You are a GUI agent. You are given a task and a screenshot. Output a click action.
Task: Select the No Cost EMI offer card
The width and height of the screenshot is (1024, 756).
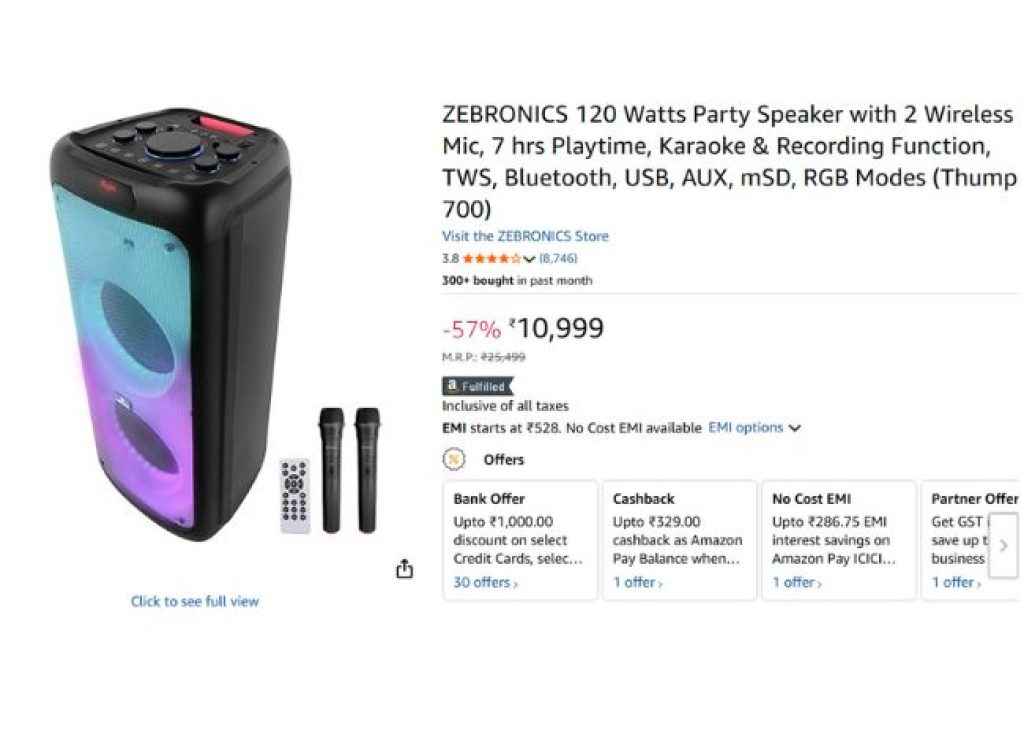tap(838, 540)
